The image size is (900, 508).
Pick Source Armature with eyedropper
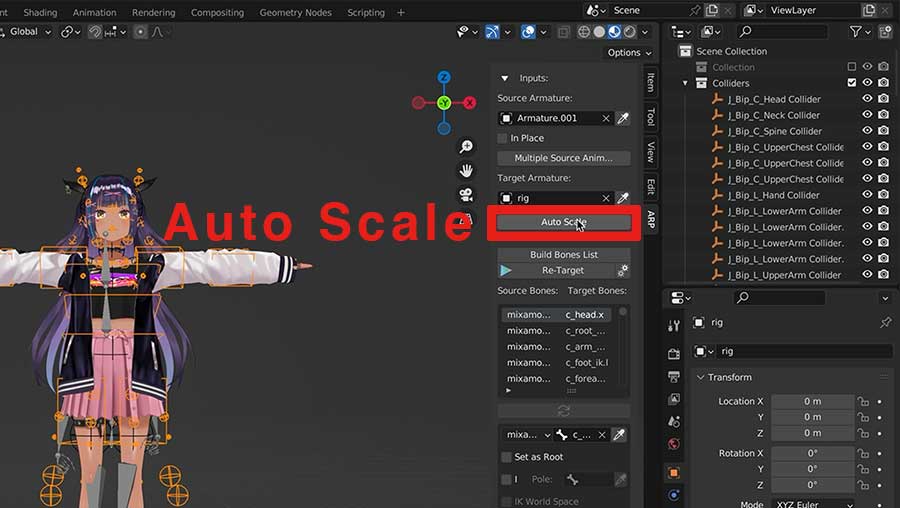[x=623, y=118]
